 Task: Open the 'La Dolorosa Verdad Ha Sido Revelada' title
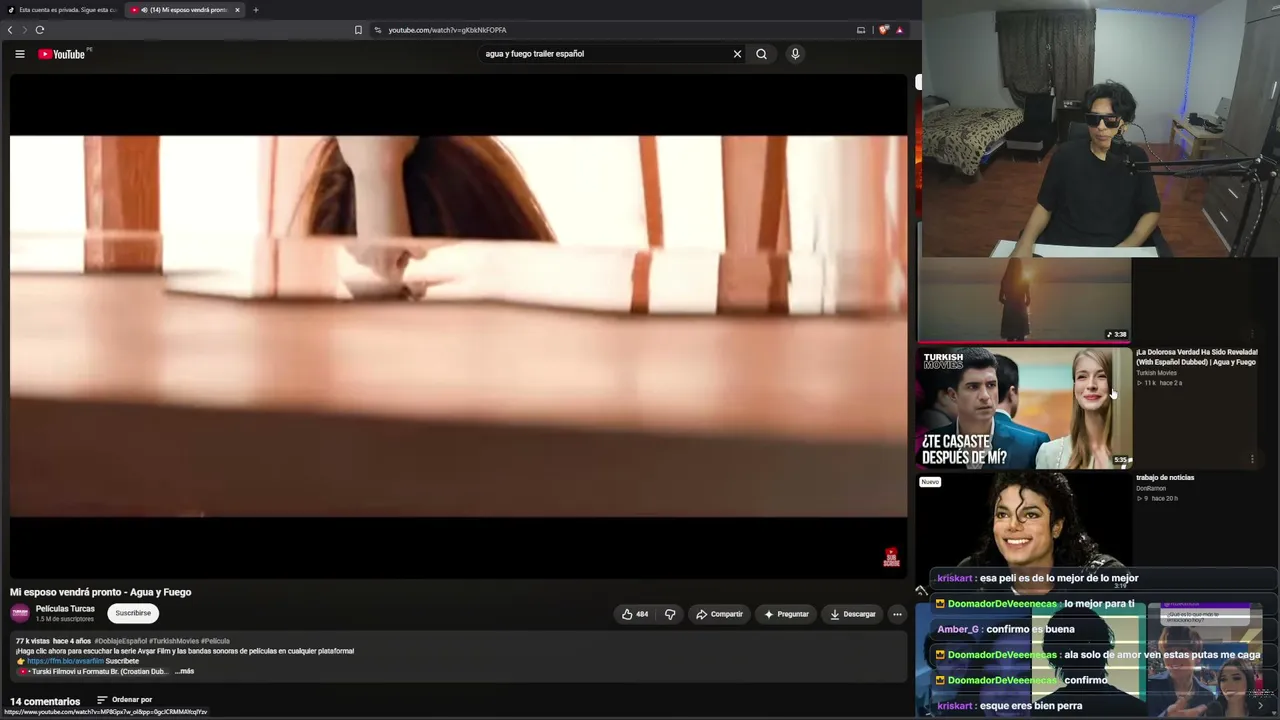(1196, 357)
